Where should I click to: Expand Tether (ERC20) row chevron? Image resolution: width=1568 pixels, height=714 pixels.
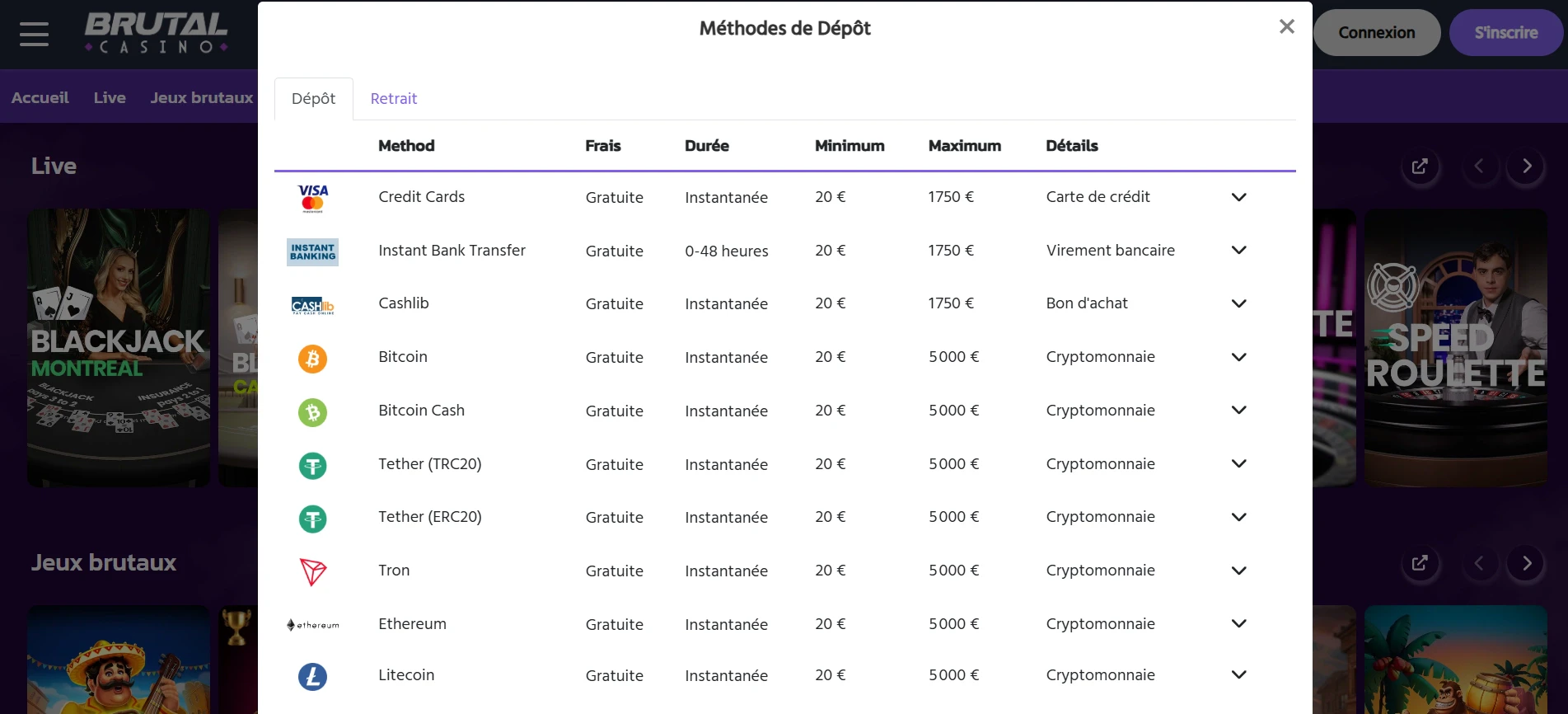coord(1238,517)
